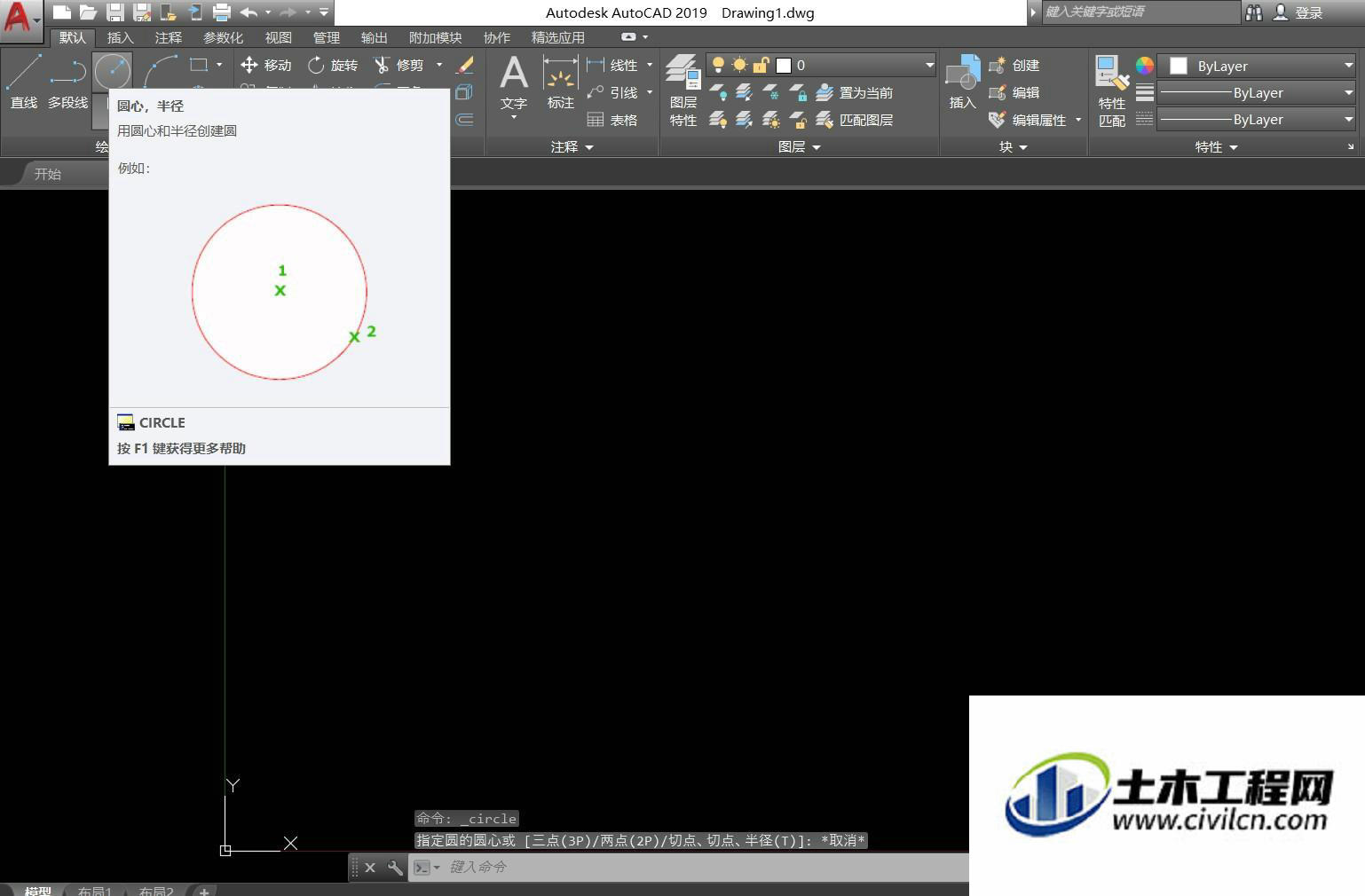
Task: Switch to the 插入 ribbon tab
Action: pyautogui.click(x=120, y=37)
